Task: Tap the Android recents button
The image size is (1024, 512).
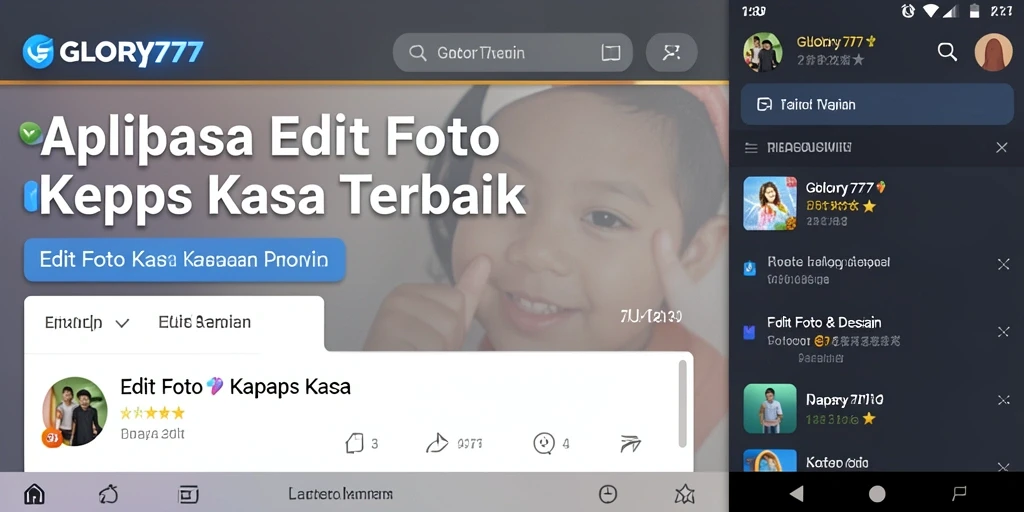Action: click(959, 493)
